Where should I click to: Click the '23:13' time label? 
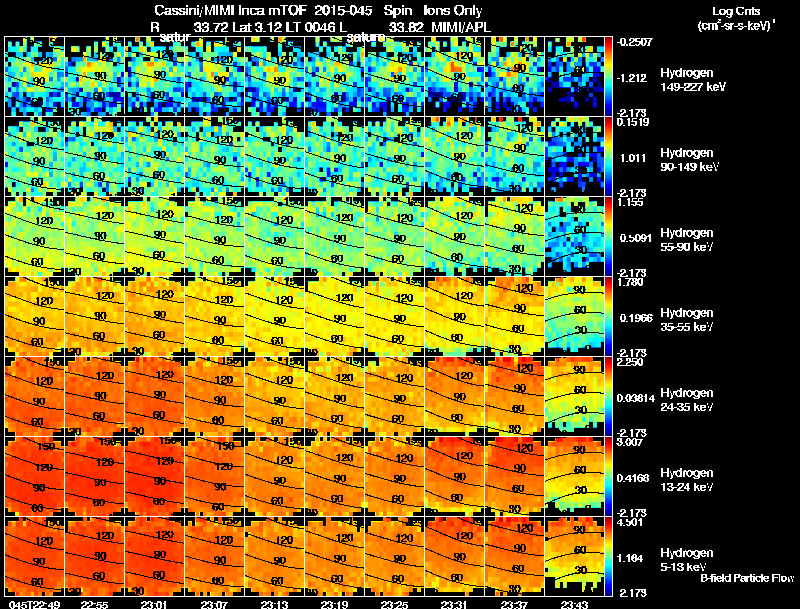[x=274, y=604]
